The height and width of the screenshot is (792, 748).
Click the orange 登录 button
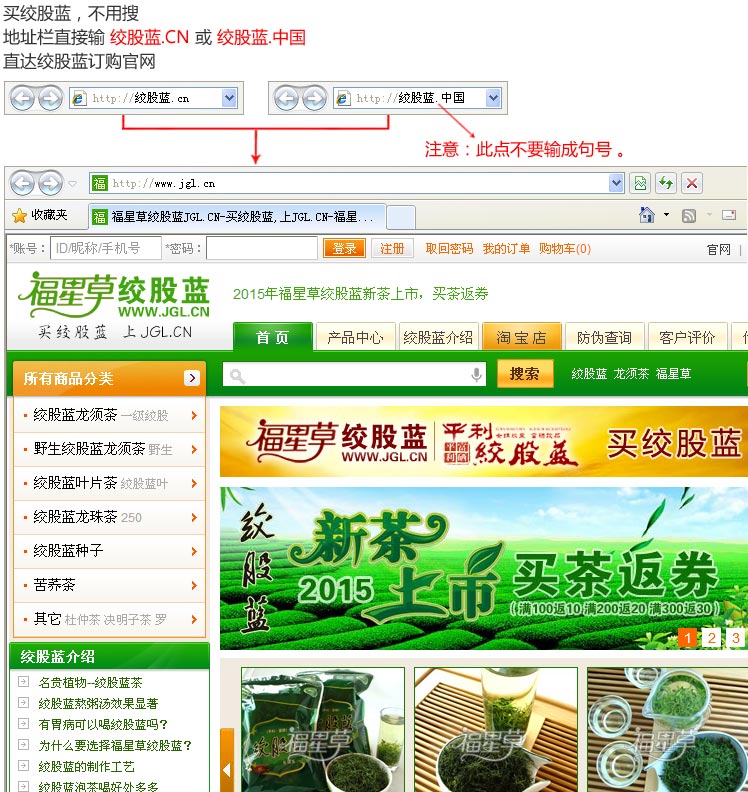(344, 249)
